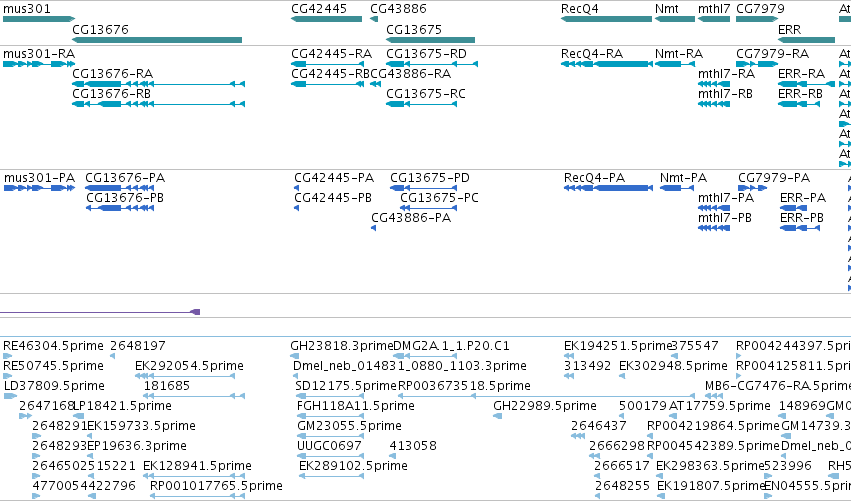851x501 pixels.
Task: Open EST GH22989.5prime label
Action: pos(545,407)
